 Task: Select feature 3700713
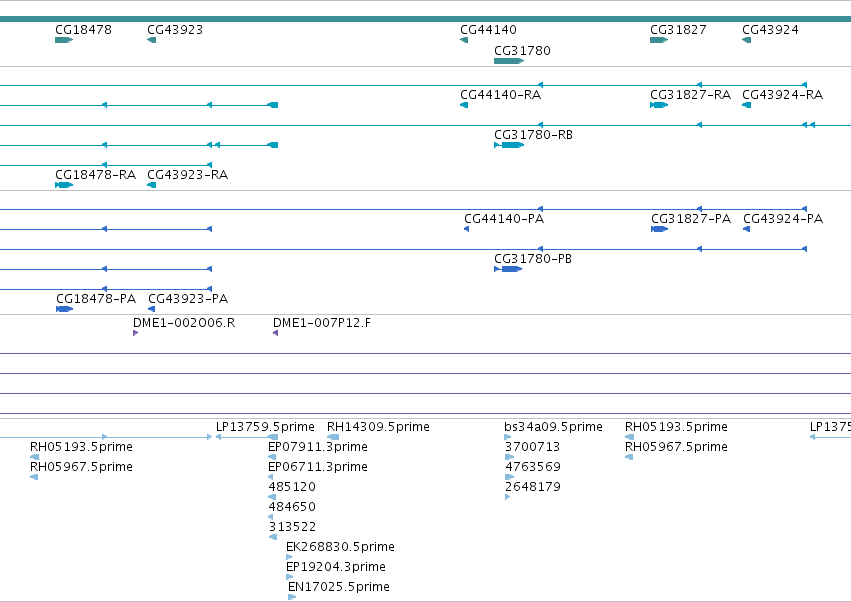pos(532,447)
